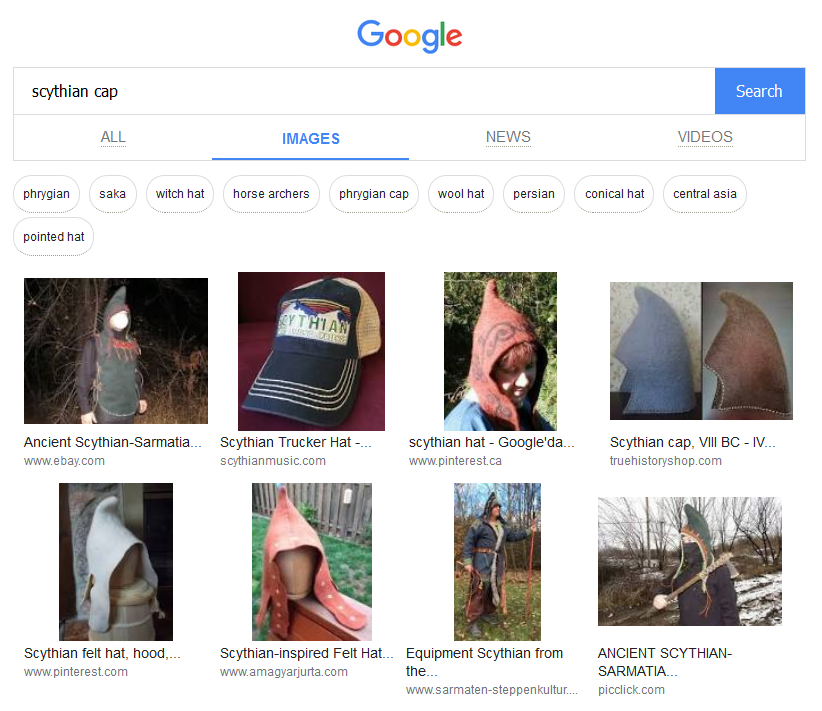Open the Equipment Scythian from the... link
The image size is (822, 711).
[484, 662]
